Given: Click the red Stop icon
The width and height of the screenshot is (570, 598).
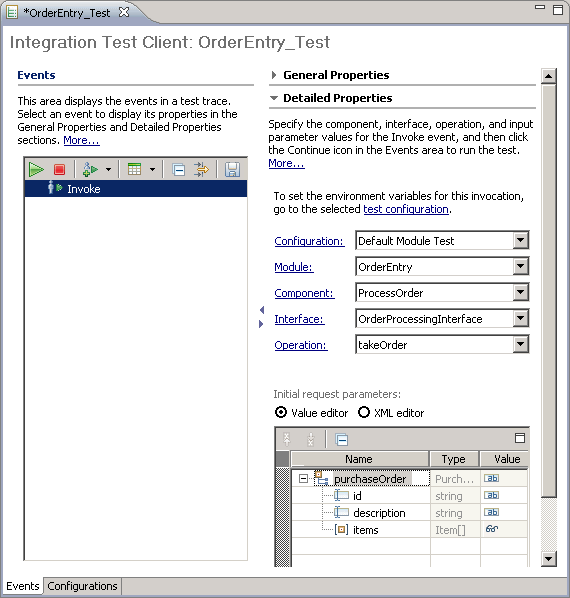Looking at the screenshot, I should tap(59, 169).
